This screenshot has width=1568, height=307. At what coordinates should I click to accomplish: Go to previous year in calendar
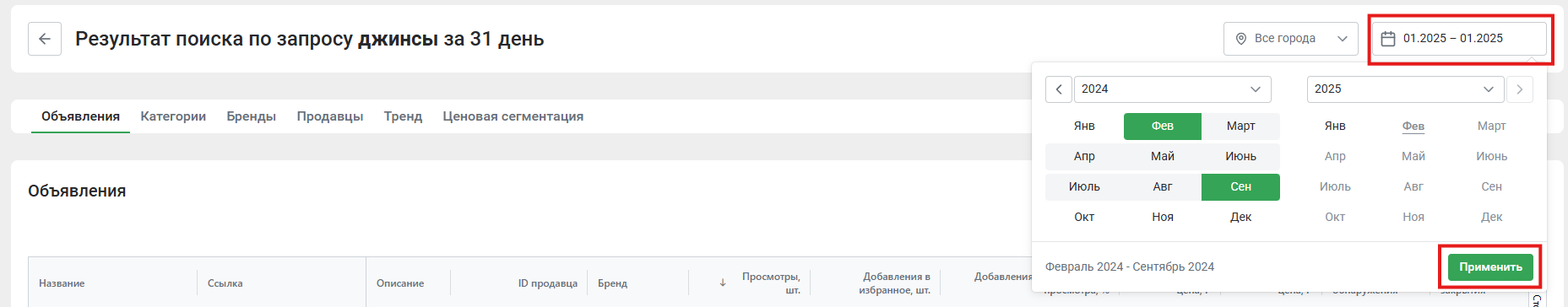pyautogui.click(x=1059, y=89)
